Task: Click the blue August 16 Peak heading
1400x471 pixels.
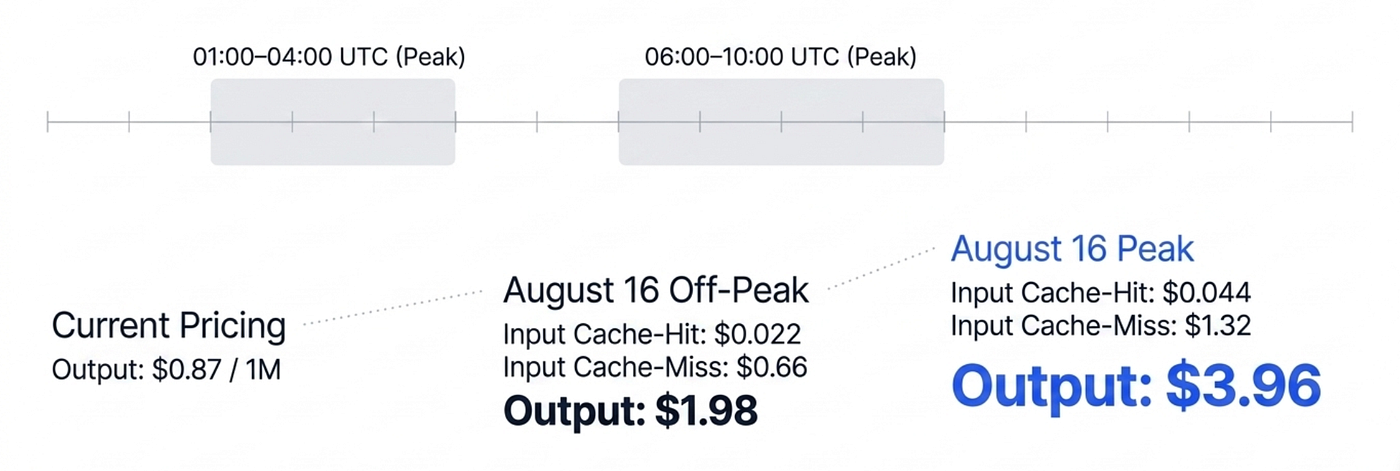Action: coord(1072,249)
